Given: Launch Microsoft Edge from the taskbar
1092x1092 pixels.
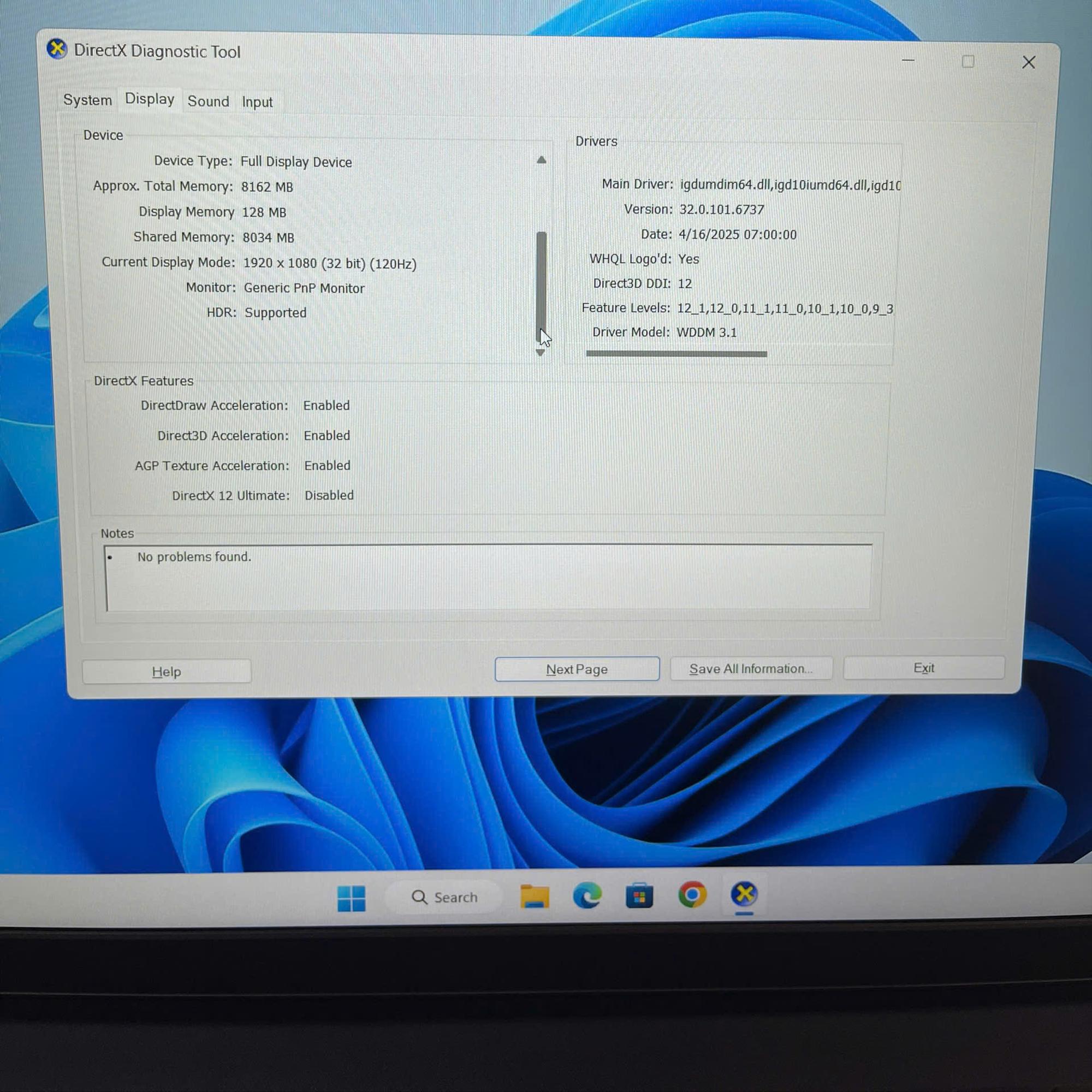Looking at the screenshot, I should click(587, 896).
